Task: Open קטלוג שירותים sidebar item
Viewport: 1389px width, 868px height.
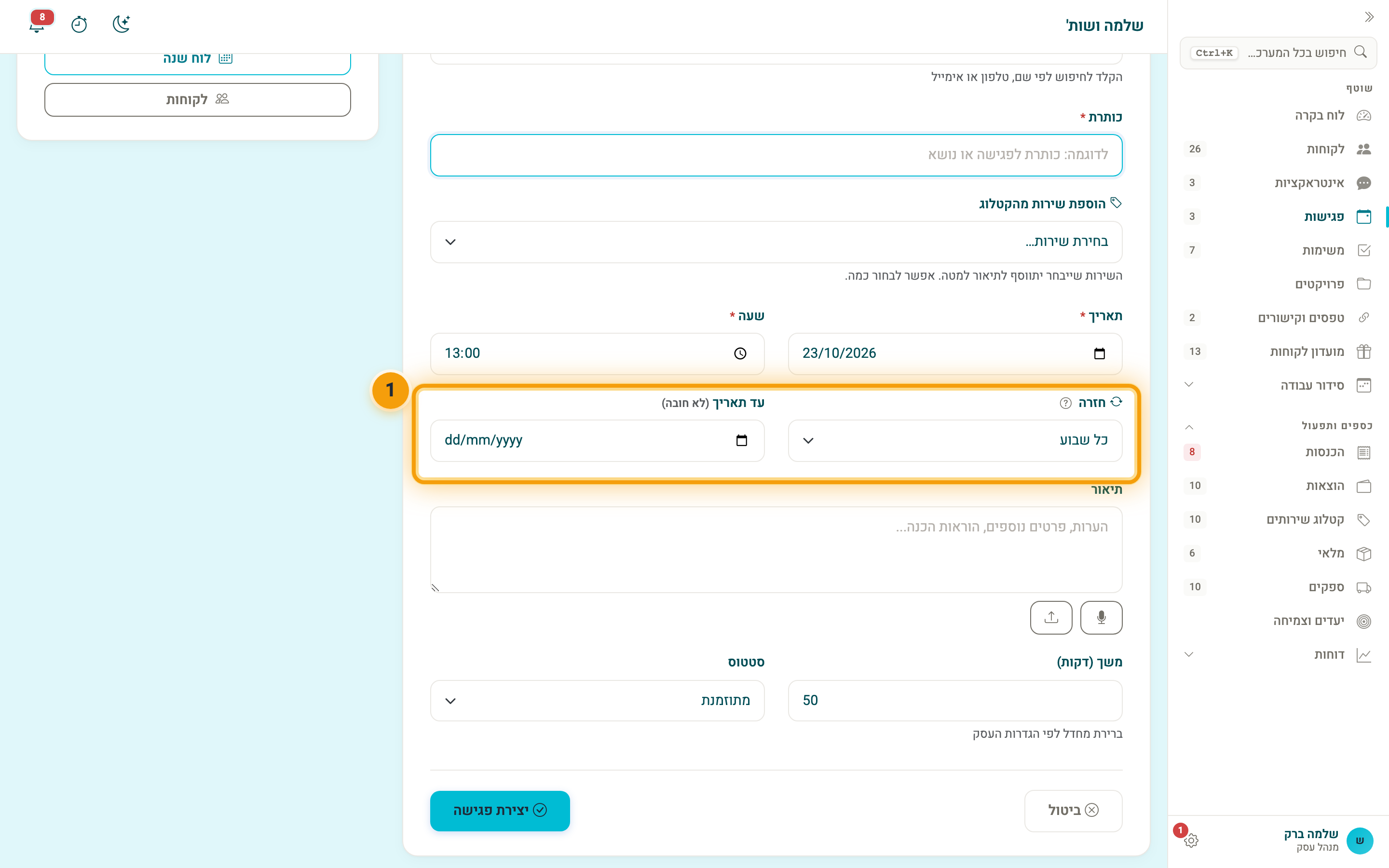Action: (1278, 519)
